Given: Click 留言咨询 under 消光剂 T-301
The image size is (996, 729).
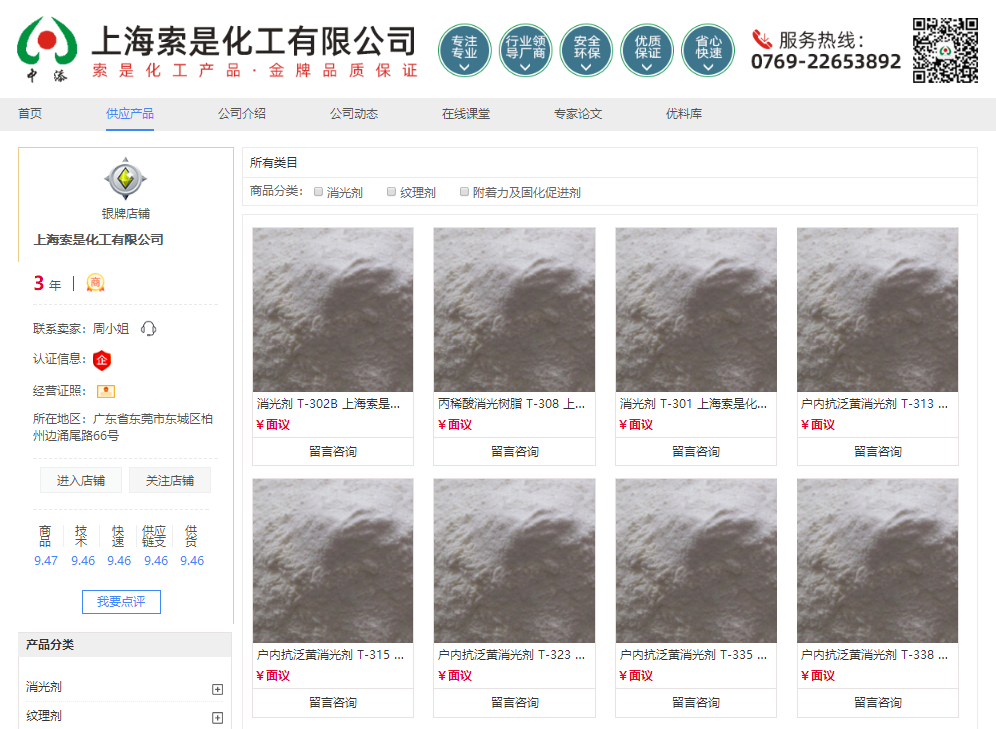Looking at the screenshot, I should click(x=696, y=451).
